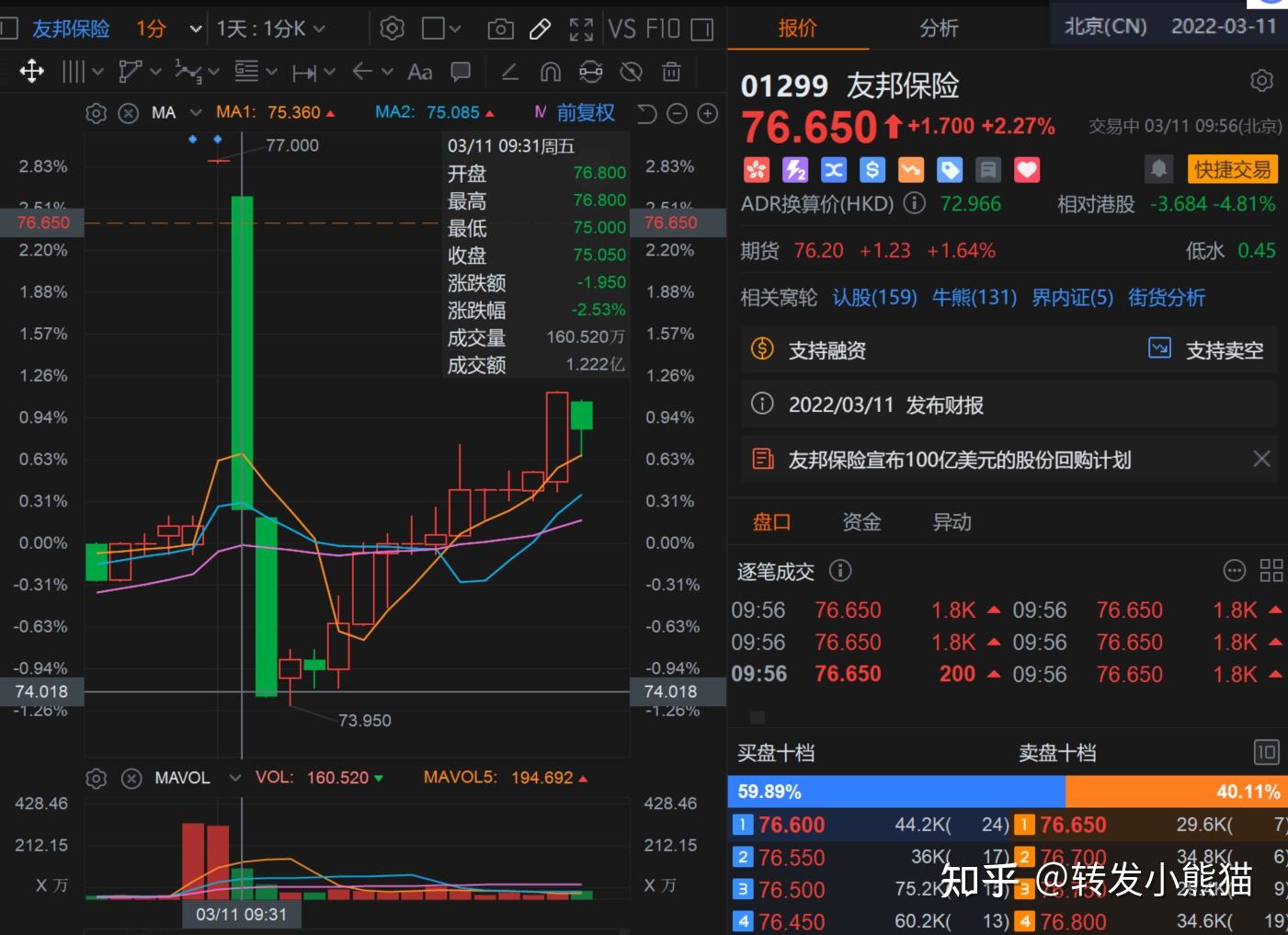Zoom in the chart with plus button
Viewport: 1288px width, 935px height.
pyautogui.click(x=708, y=114)
